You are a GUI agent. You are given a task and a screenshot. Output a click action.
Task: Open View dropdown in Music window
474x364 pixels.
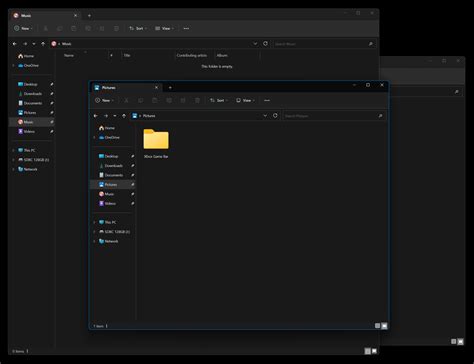pos(164,28)
